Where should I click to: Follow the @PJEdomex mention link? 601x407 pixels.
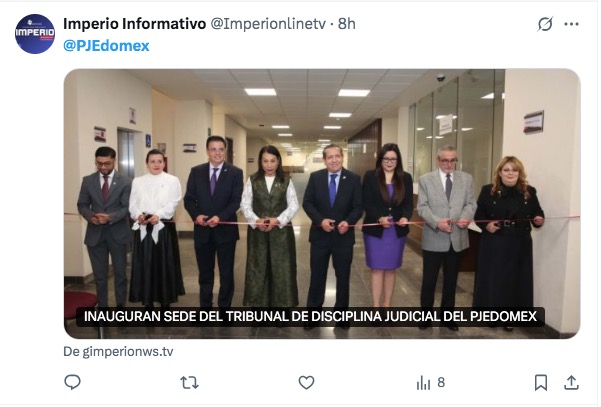tap(106, 46)
